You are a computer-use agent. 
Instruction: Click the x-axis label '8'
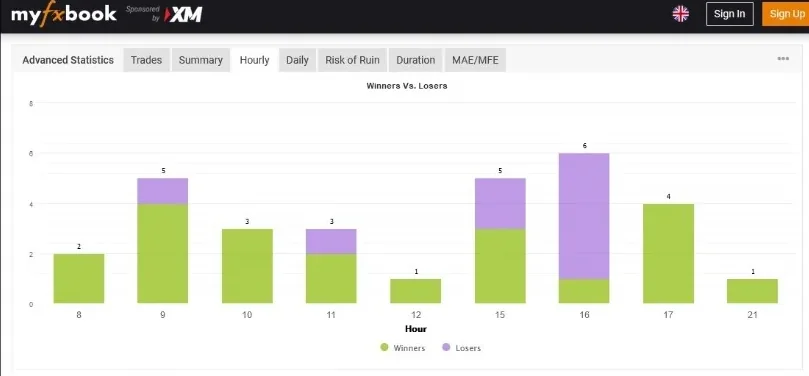coord(79,315)
